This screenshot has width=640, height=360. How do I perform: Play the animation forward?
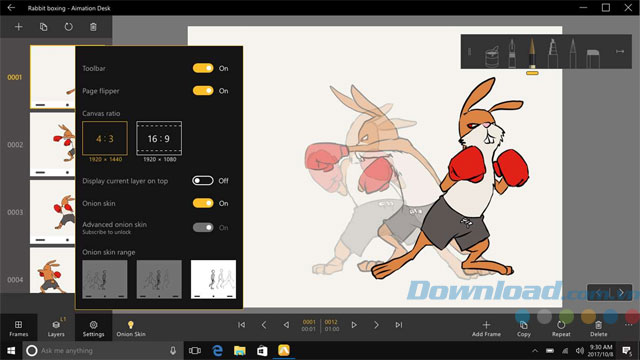point(354,325)
